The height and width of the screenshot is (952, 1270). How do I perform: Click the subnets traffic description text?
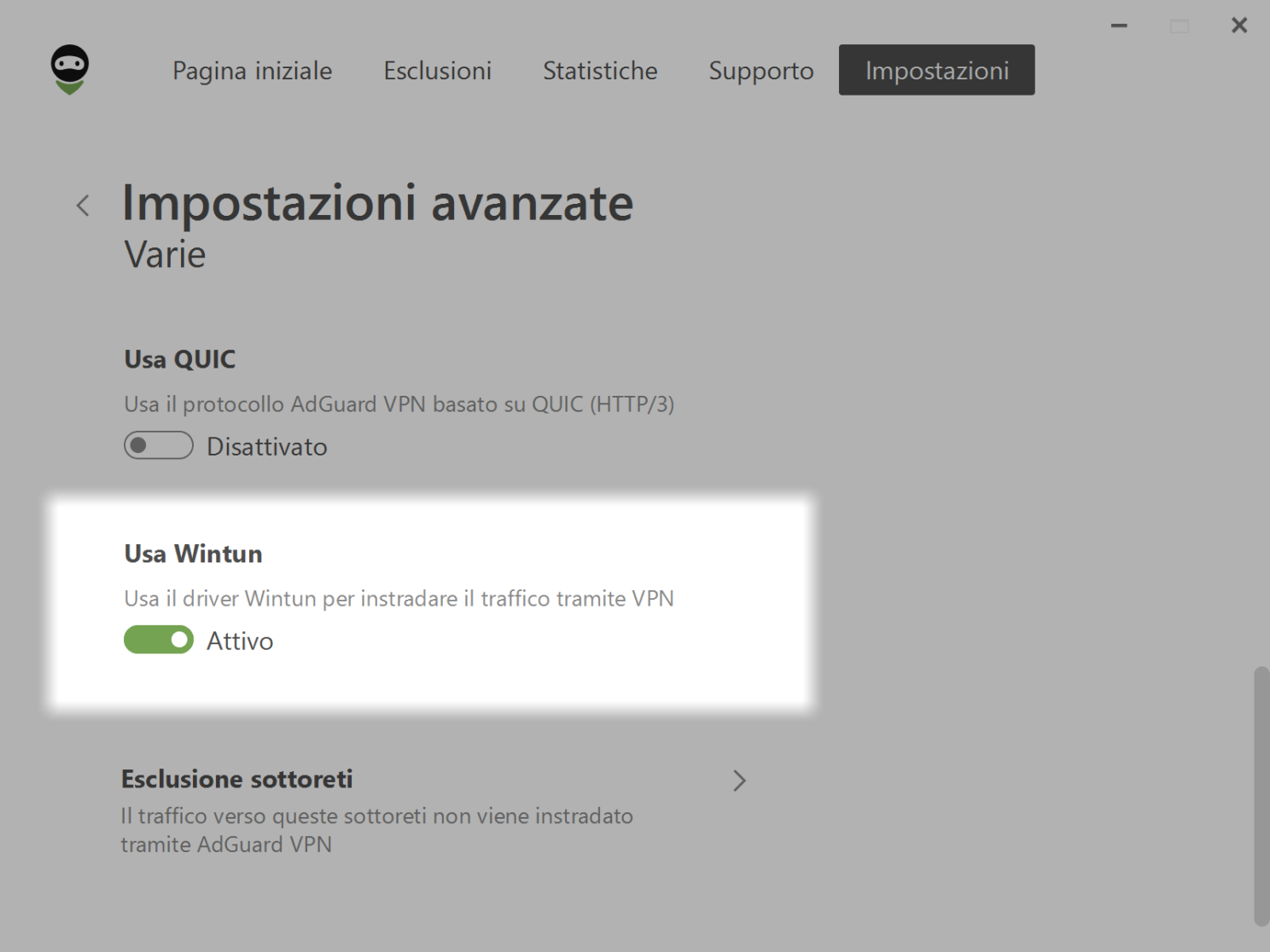[376, 830]
